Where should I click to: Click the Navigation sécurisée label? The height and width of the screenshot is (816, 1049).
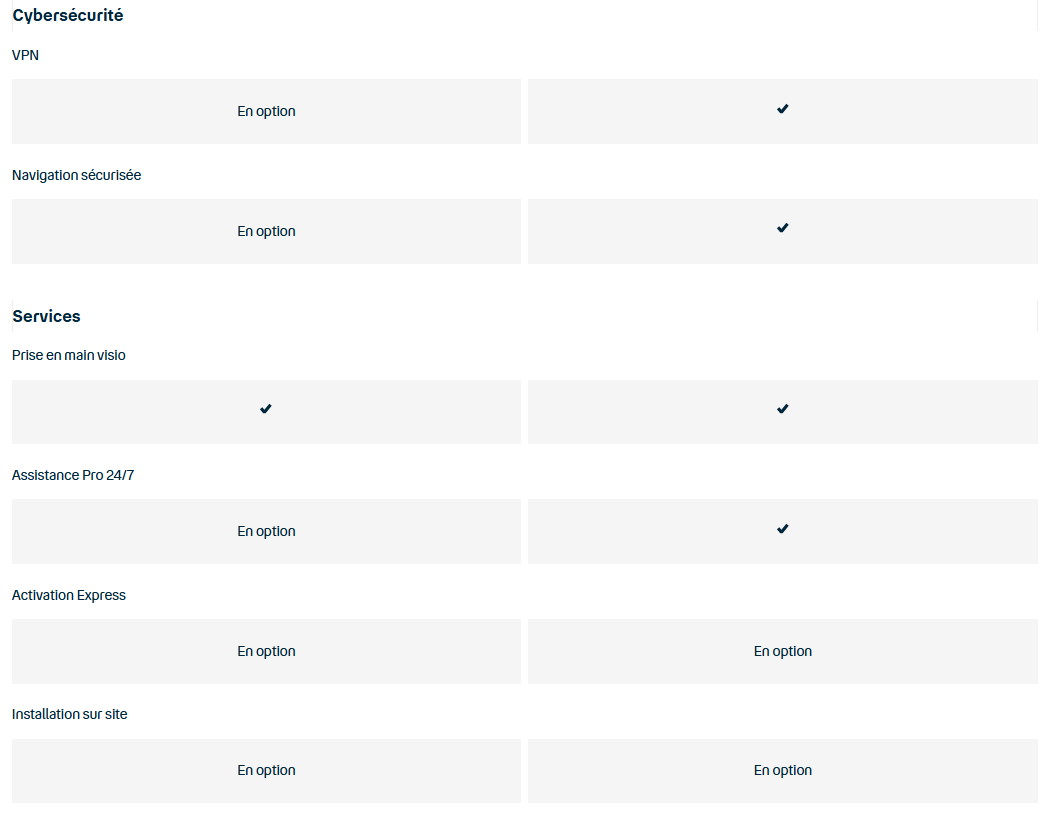(77, 176)
